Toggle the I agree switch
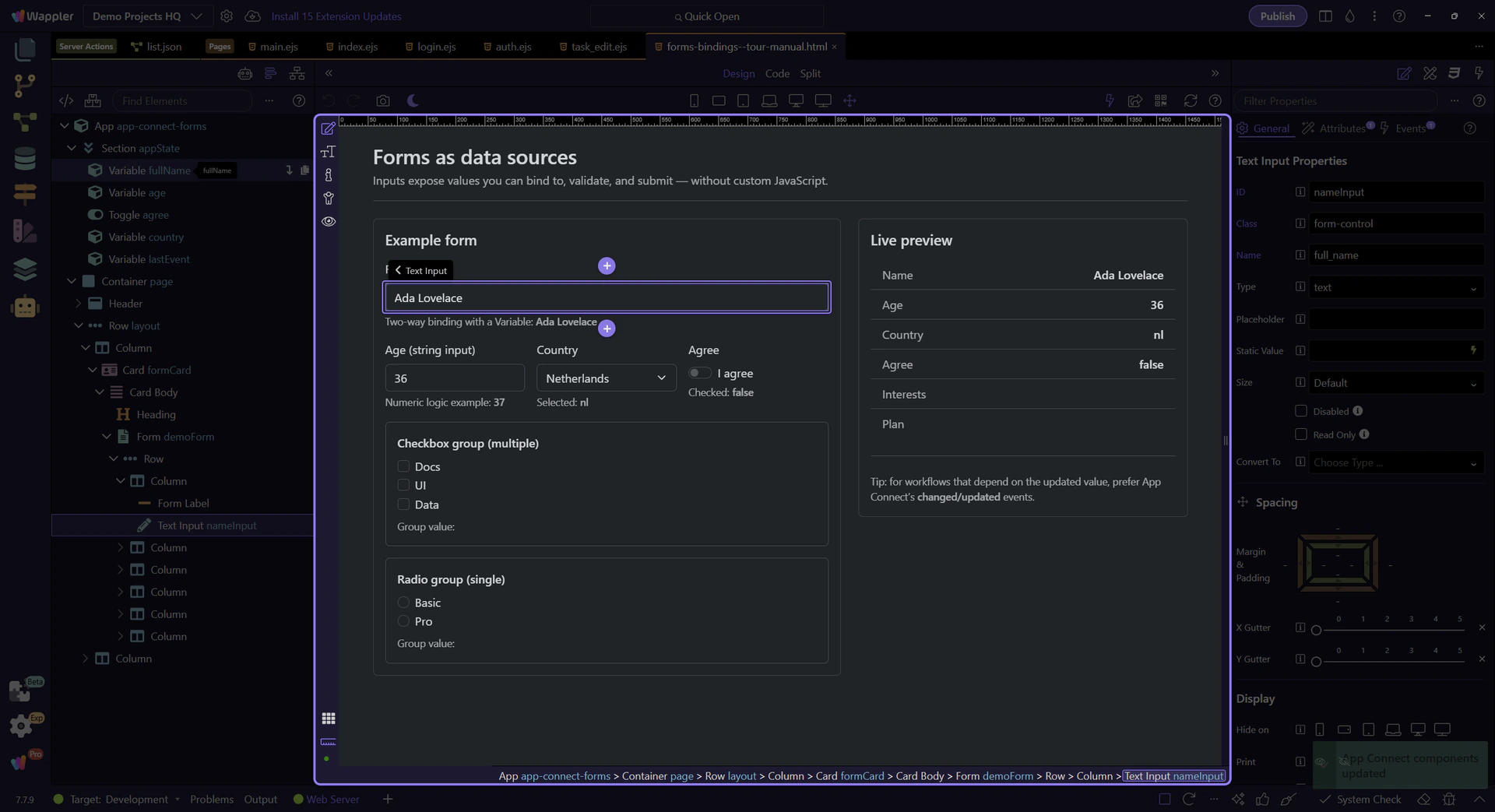Screen dimensions: 1495x812 (x=699, y=374)
